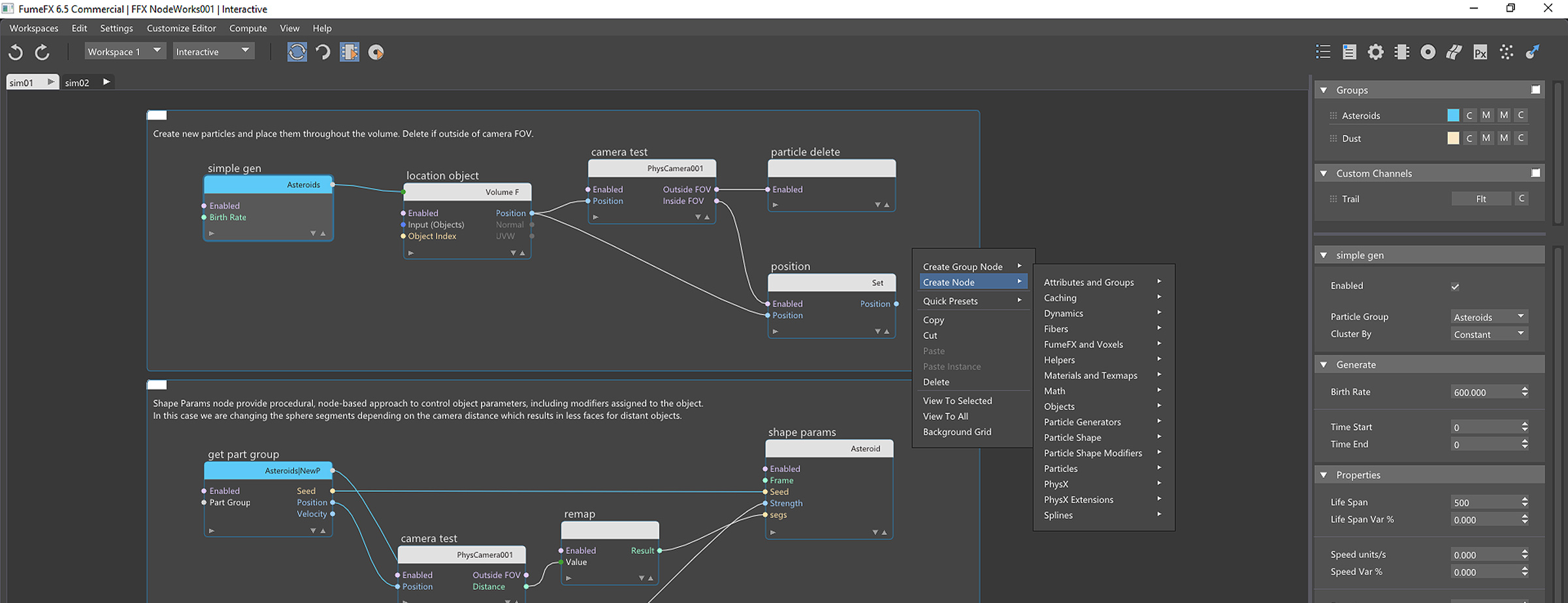The image size is (1568, 603).
Task: Uncheck the Enabled checkbox for simple gen
Action: click(x=1455, y=286)
